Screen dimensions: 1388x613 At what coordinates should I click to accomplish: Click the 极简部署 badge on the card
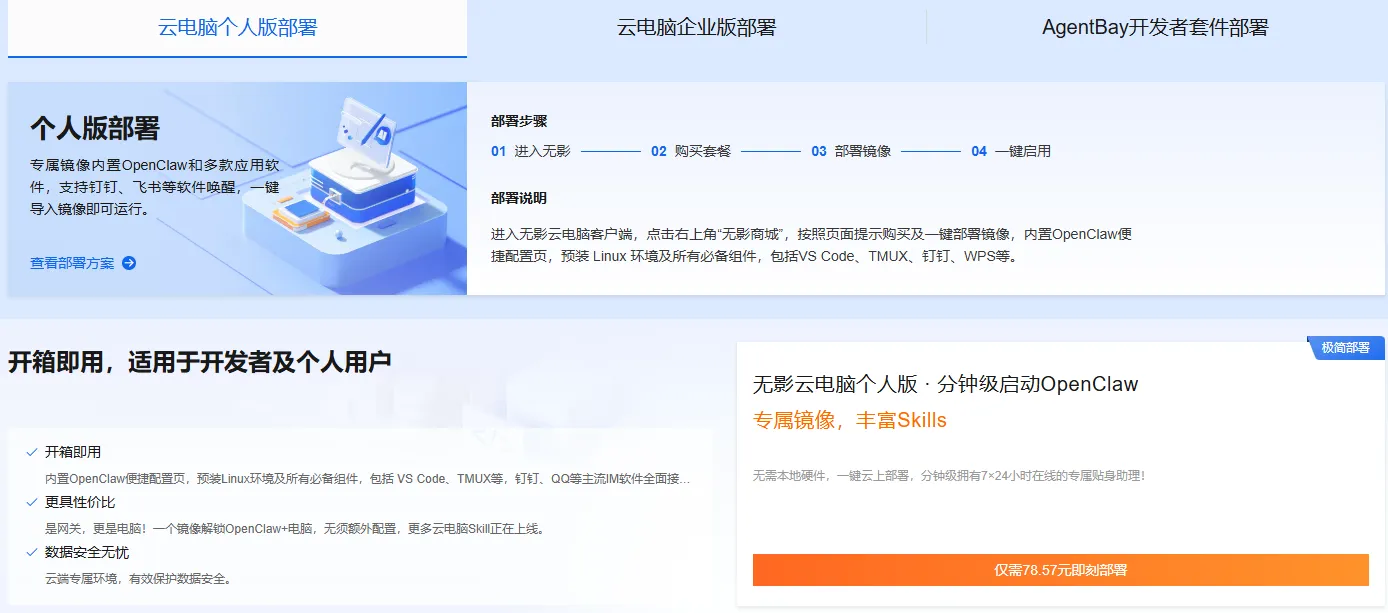1346,348
